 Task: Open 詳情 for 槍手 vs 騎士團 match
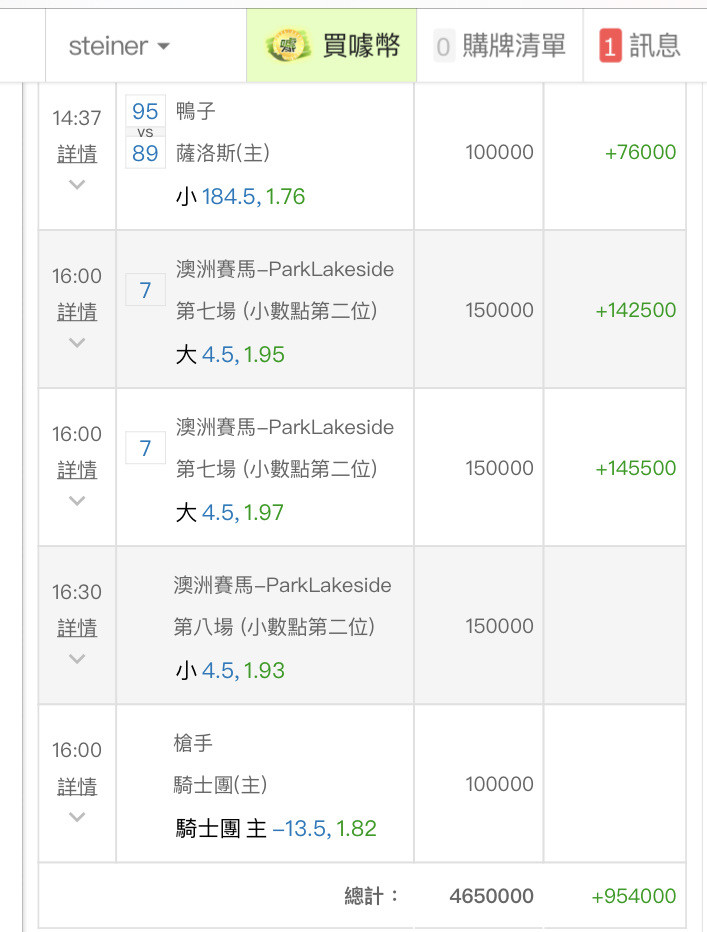click(x=77, y=786)
